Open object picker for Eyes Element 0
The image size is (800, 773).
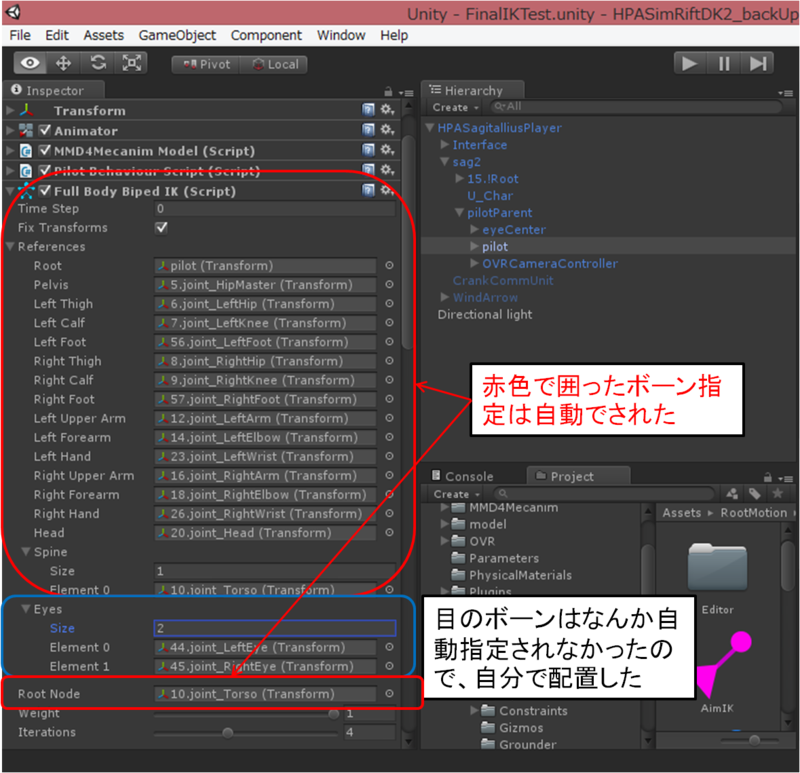click(389, 646)
